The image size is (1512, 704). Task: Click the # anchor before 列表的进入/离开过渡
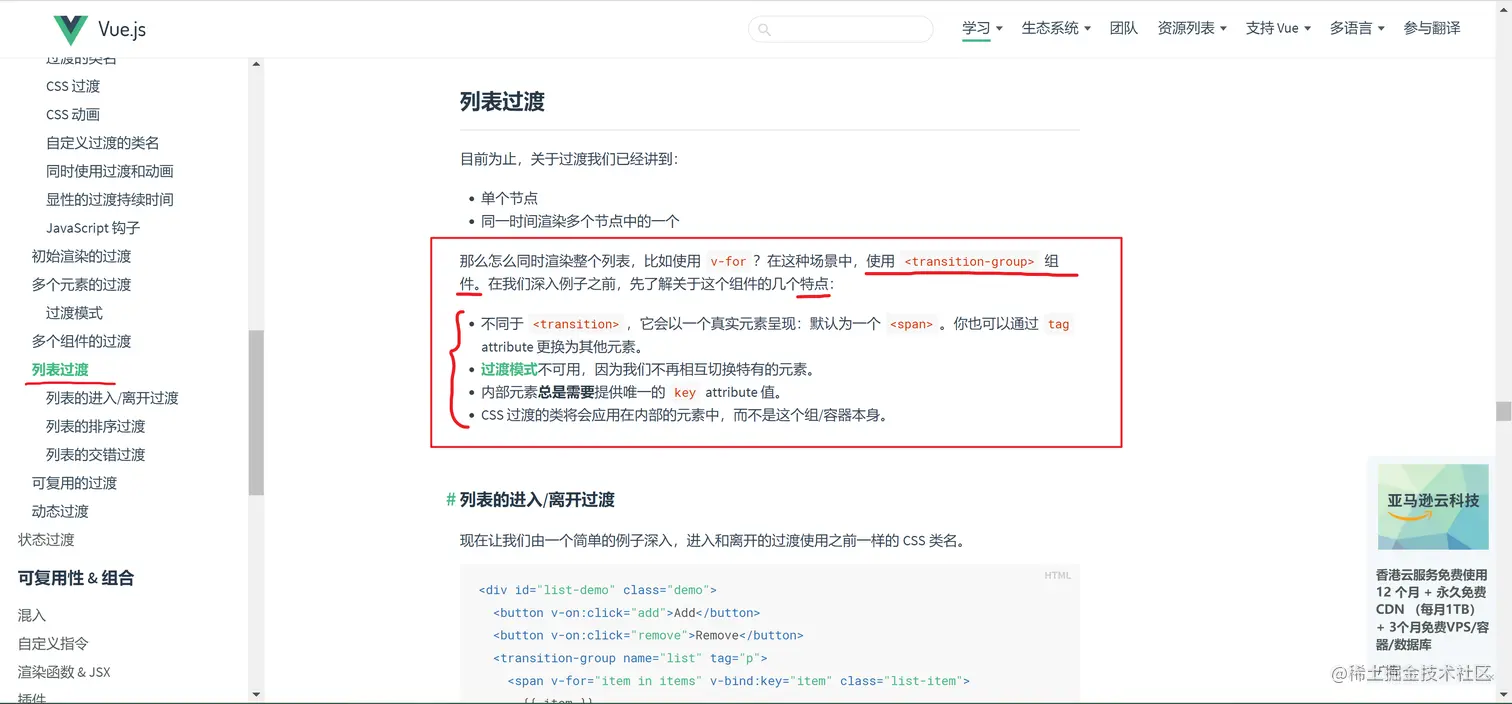(451, 500)
